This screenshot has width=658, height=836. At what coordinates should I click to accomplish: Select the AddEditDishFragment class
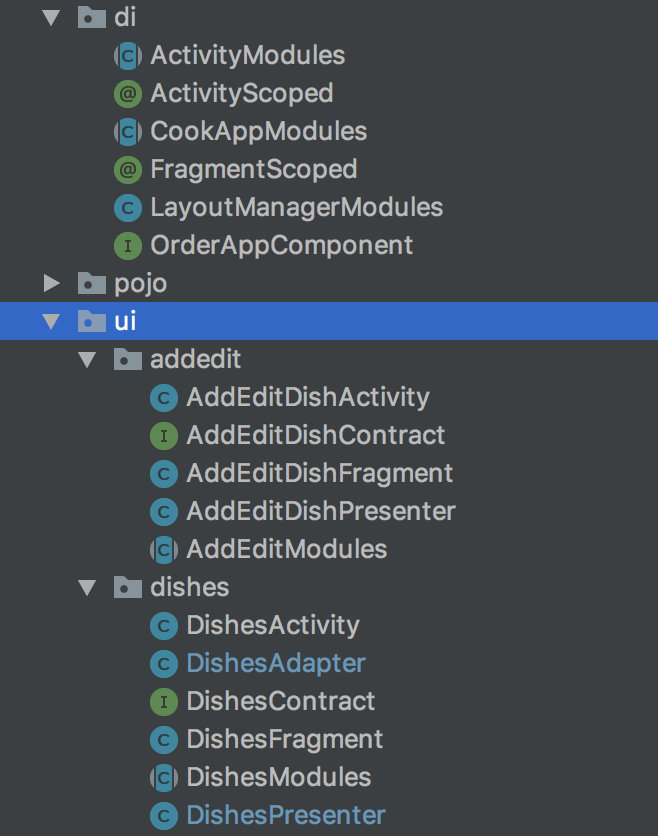(x=319, y=473)
